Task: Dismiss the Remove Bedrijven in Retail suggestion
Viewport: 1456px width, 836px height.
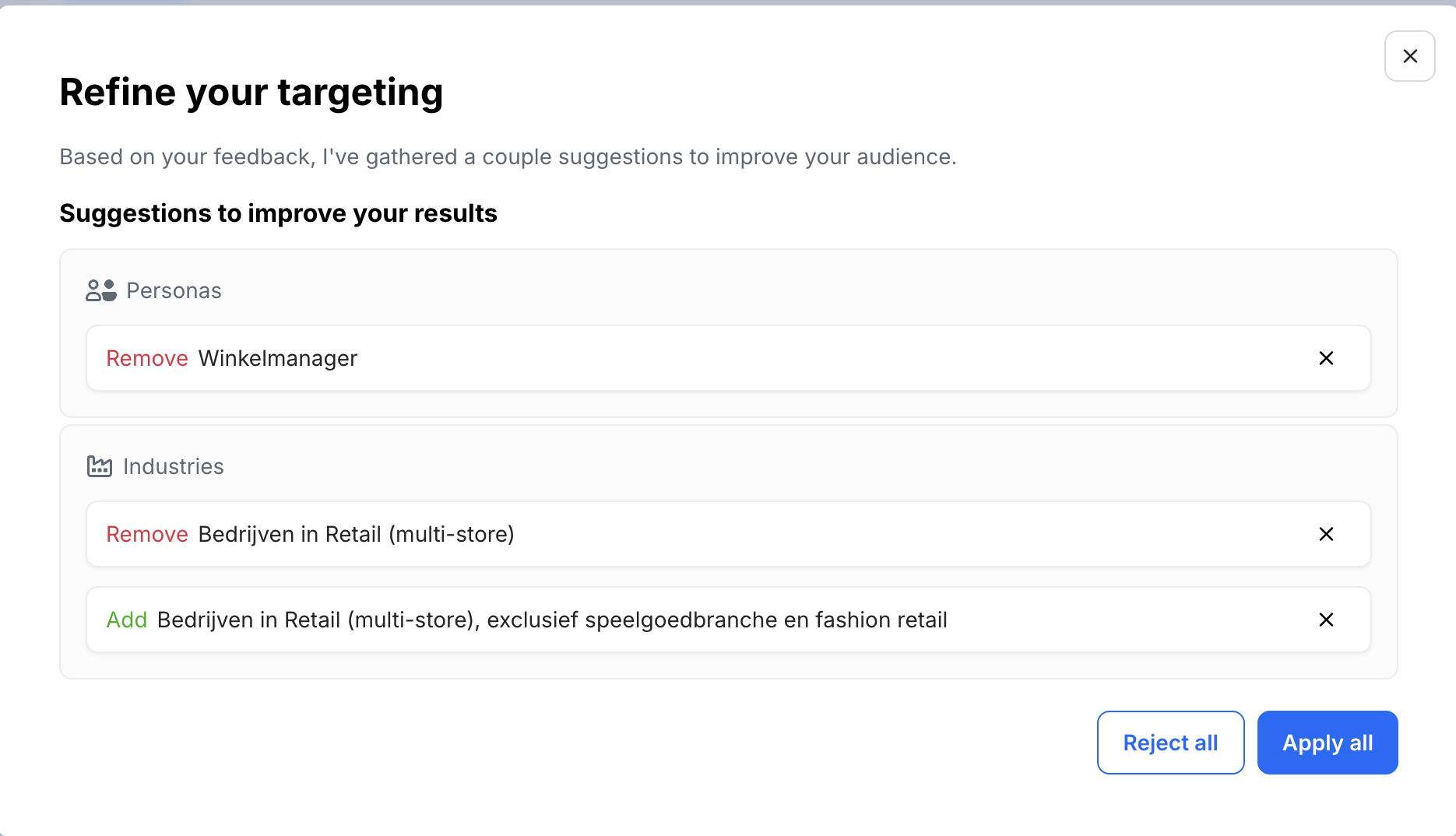Action: click(x=1326, y=534)
